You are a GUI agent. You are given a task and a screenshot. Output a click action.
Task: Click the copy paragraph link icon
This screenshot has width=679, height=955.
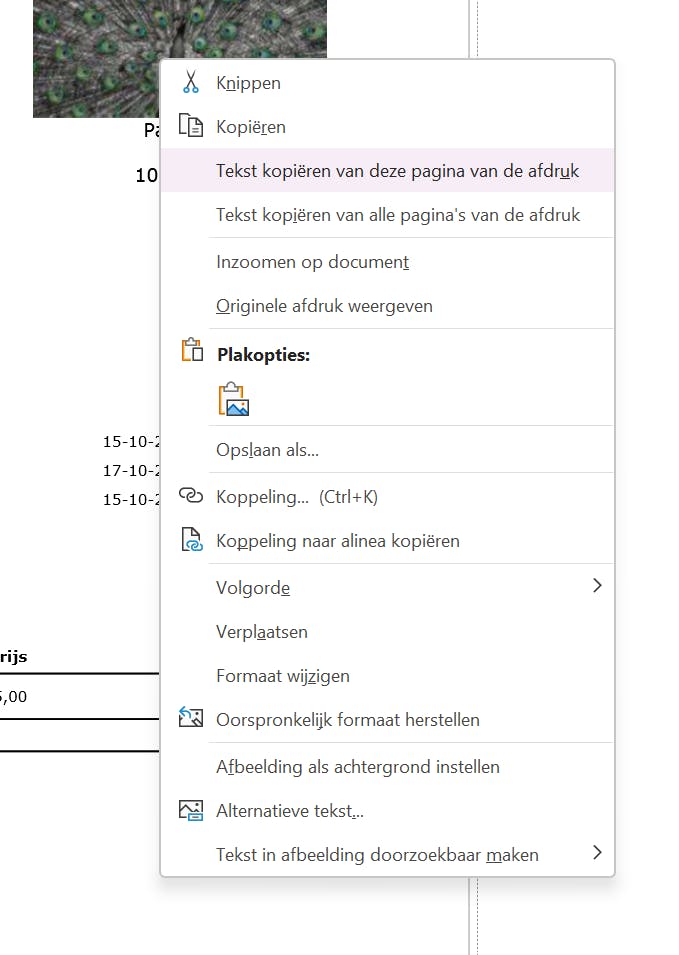click(190, 540)
